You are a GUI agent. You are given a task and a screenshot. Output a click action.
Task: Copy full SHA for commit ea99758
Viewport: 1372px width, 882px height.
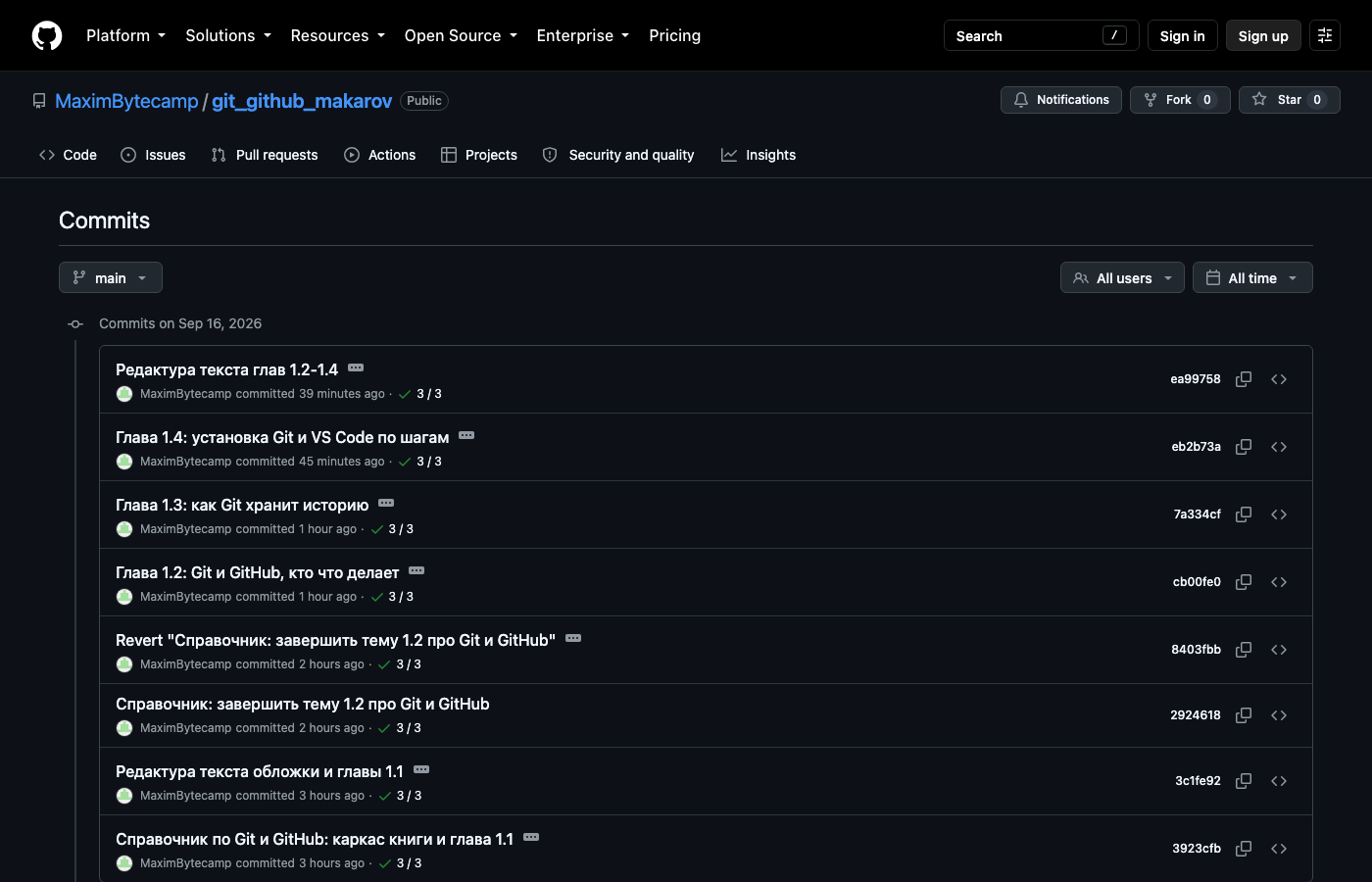(x=1244, y=379)
